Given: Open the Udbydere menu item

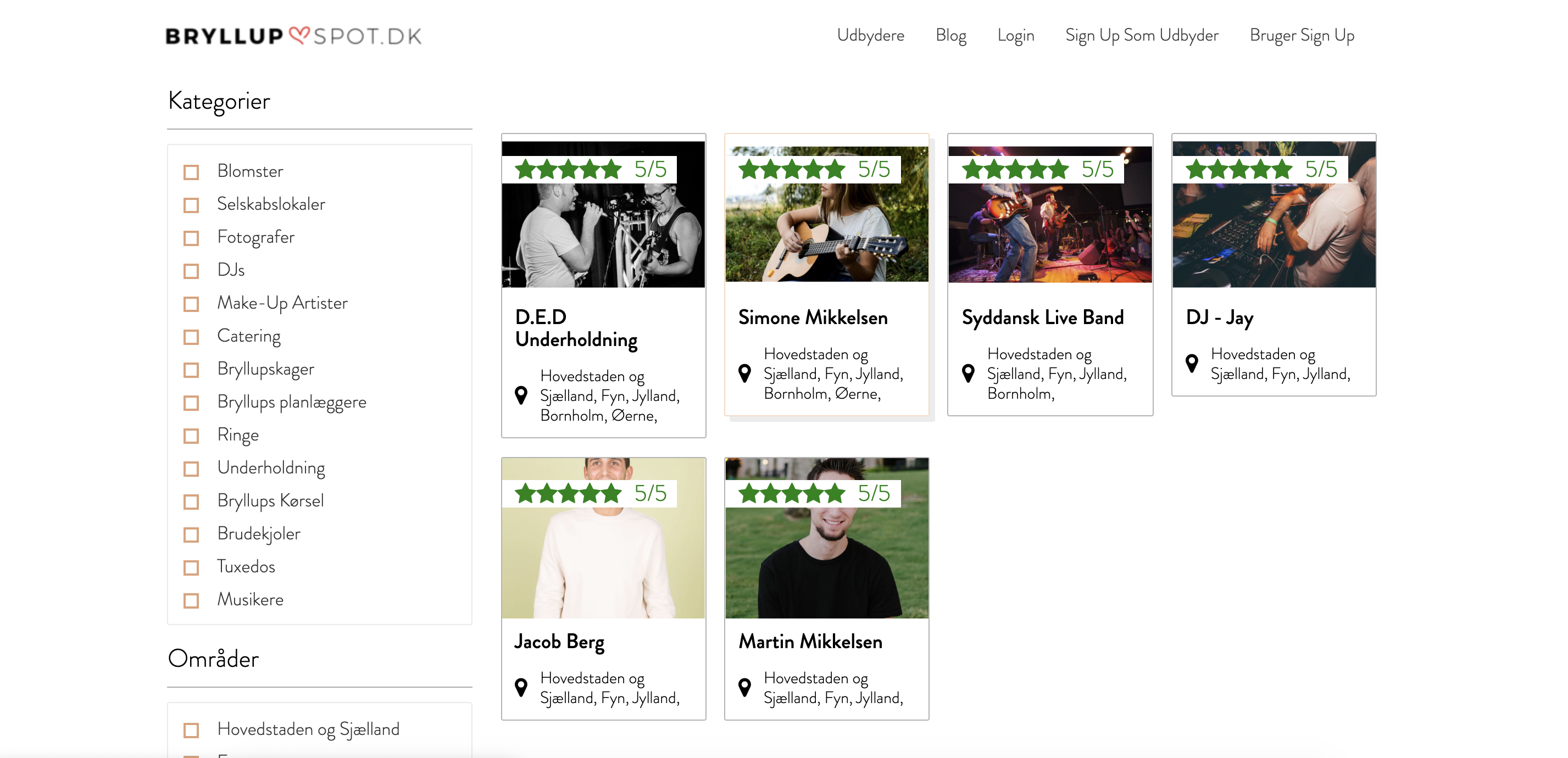Looking at the screenshot, I should click(x=870, y=35).
